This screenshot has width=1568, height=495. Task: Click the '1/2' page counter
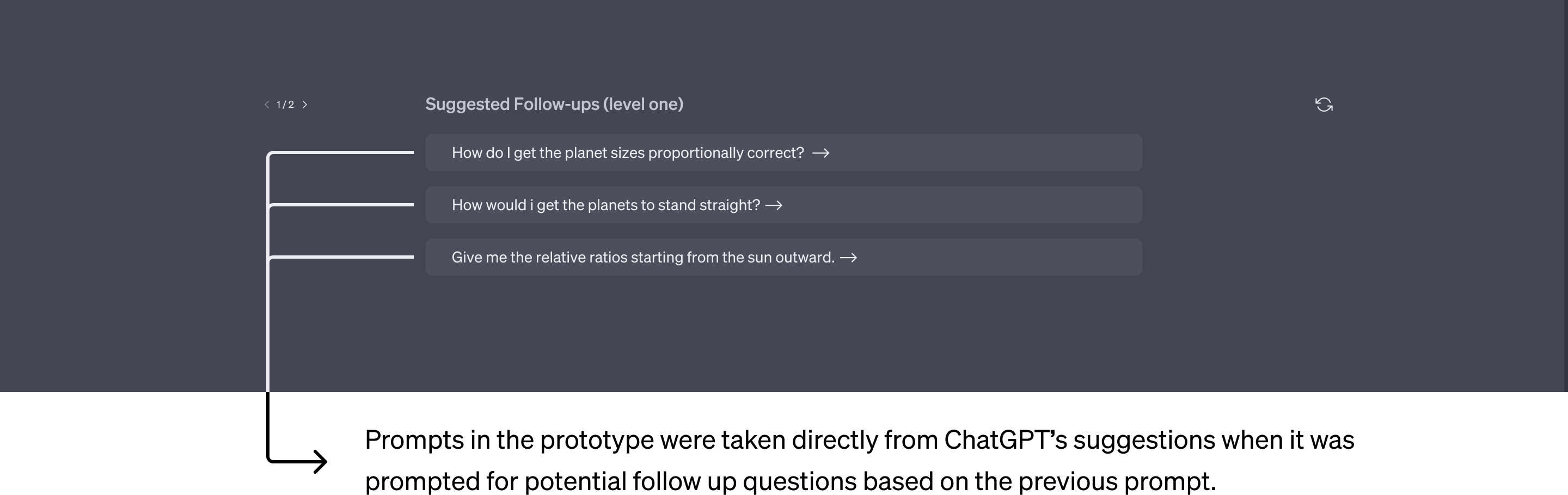(285, 105)
